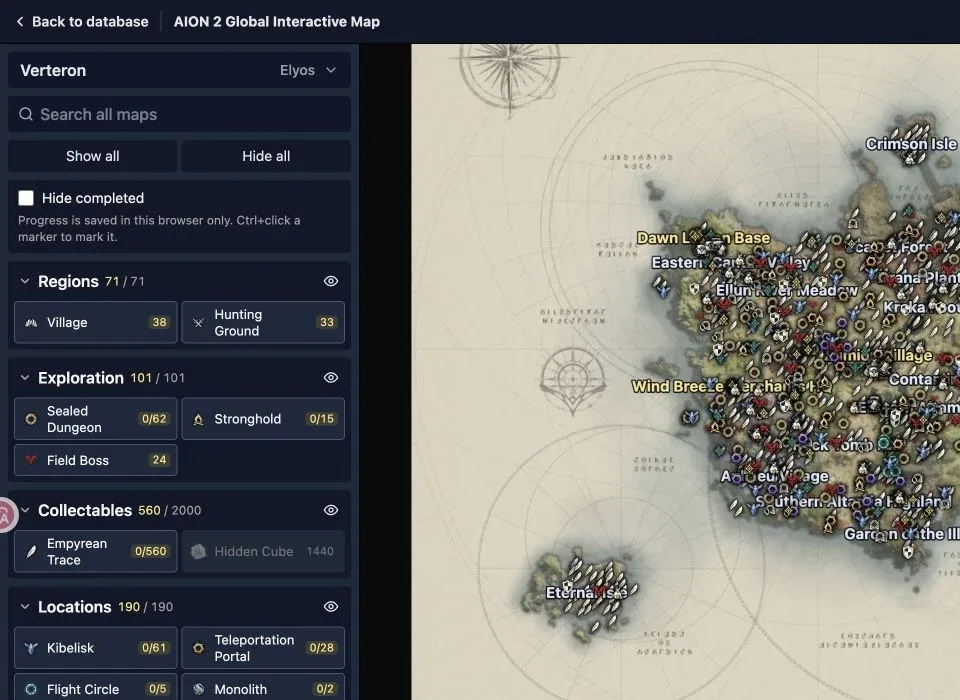The image size is (960, 700).
Task: Click the red Field Boss icon
Action: pyautogui.click(x=31, y=460)
